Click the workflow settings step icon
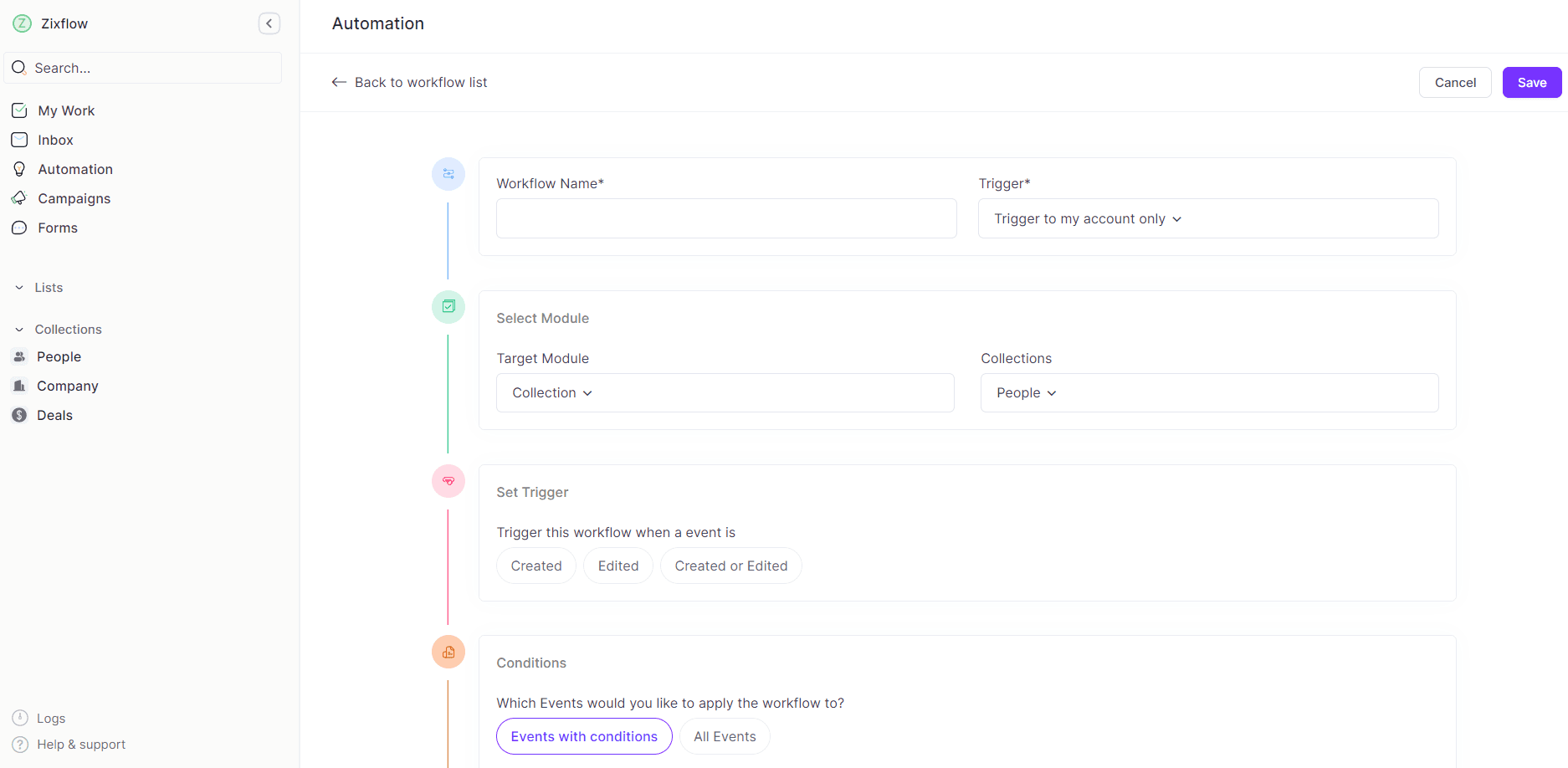Screen dimensions: 1568x768 (x=448, y=174)
